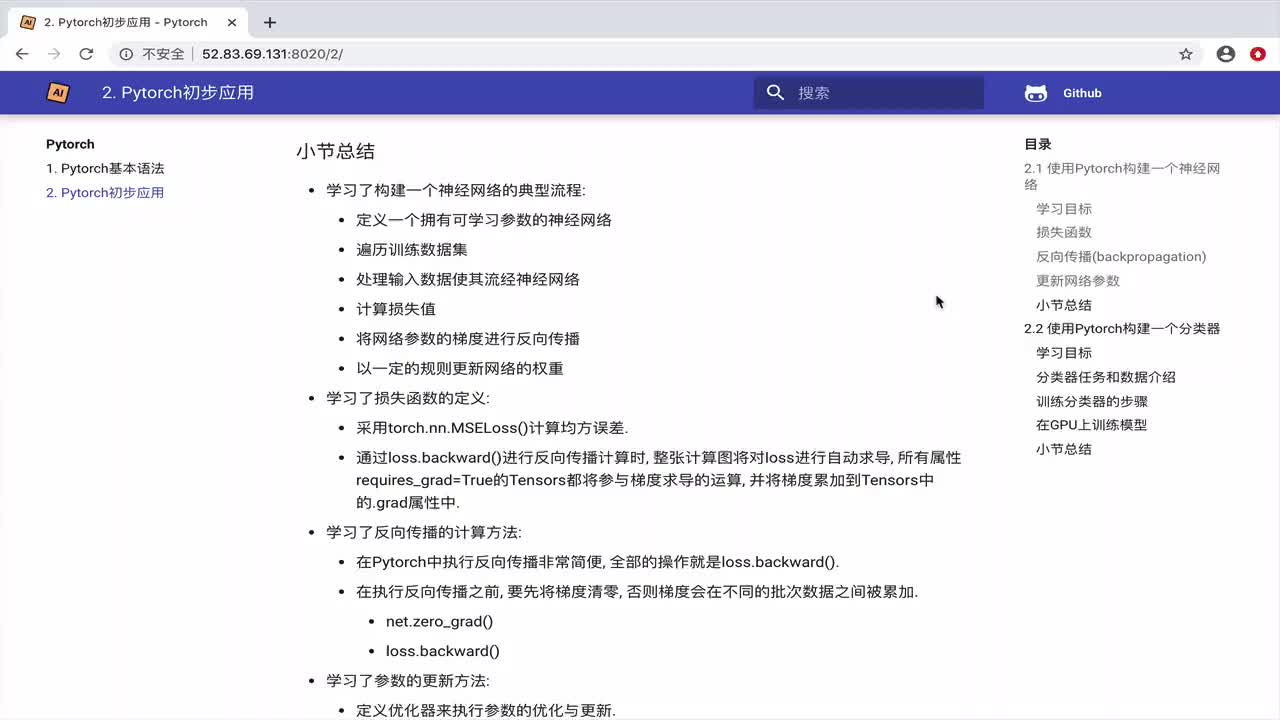The width and height of the screenshot is (1280, 720).
Task: Click the red extension icon in toolbar
Action: tap(1258, 54)
